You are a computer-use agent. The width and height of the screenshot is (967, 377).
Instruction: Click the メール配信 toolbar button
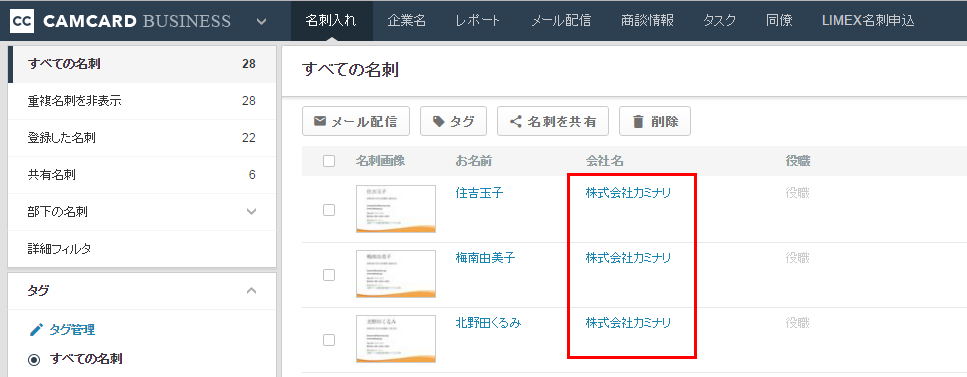click(x=356, y=122)
